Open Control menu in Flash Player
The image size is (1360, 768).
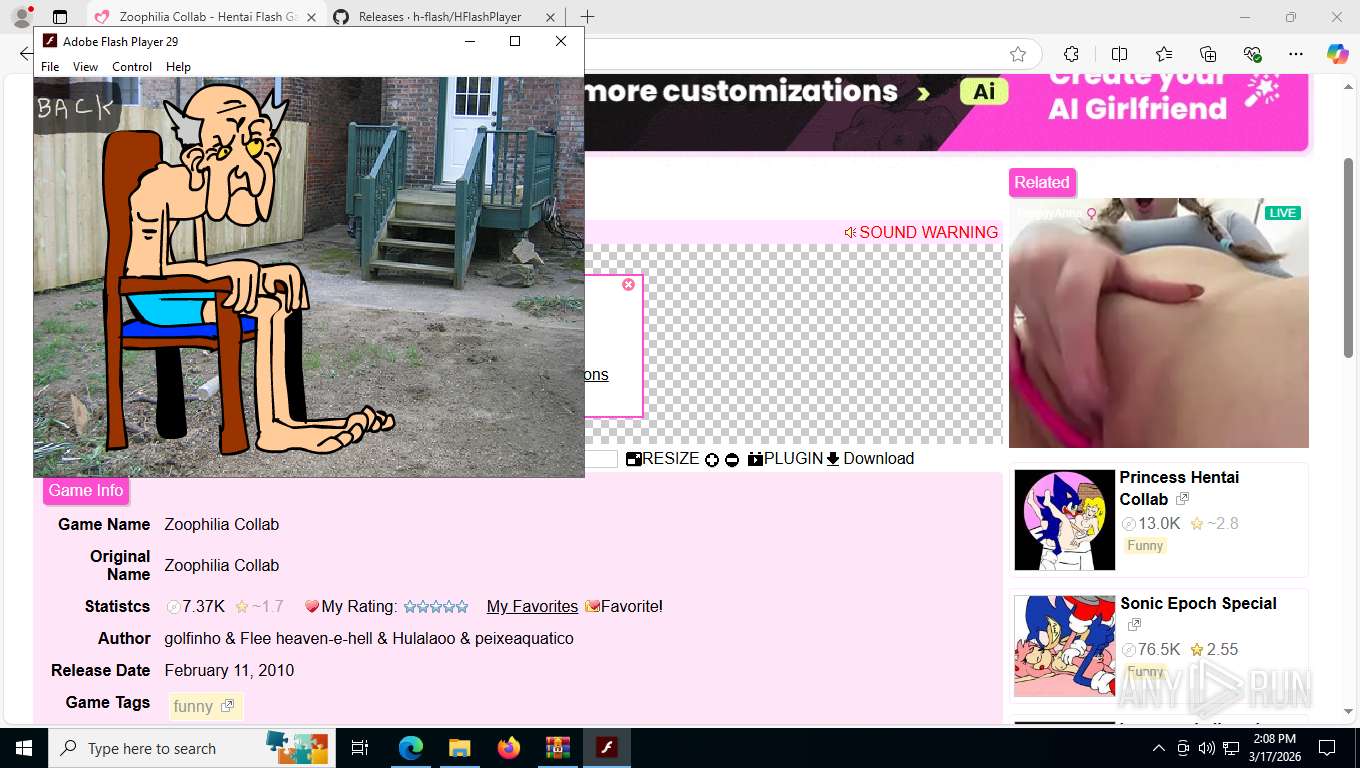coord(132,67)
